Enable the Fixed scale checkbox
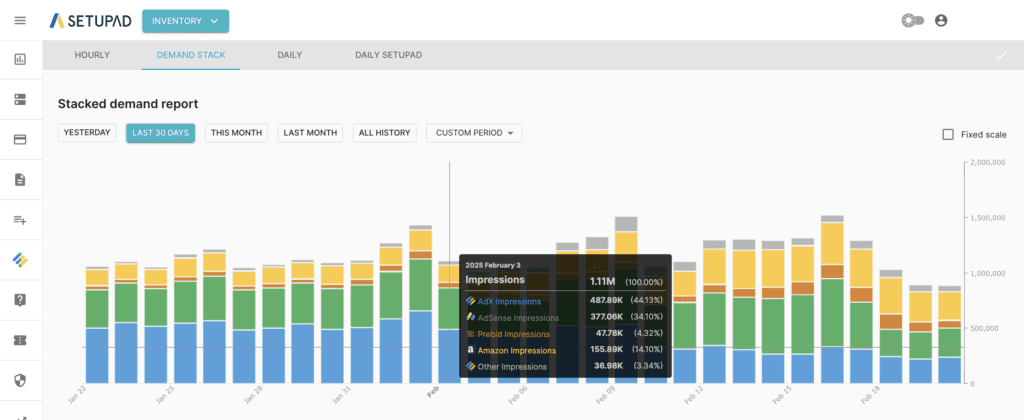The height and width of the screenshot is (420, 1024). point(948,134)
